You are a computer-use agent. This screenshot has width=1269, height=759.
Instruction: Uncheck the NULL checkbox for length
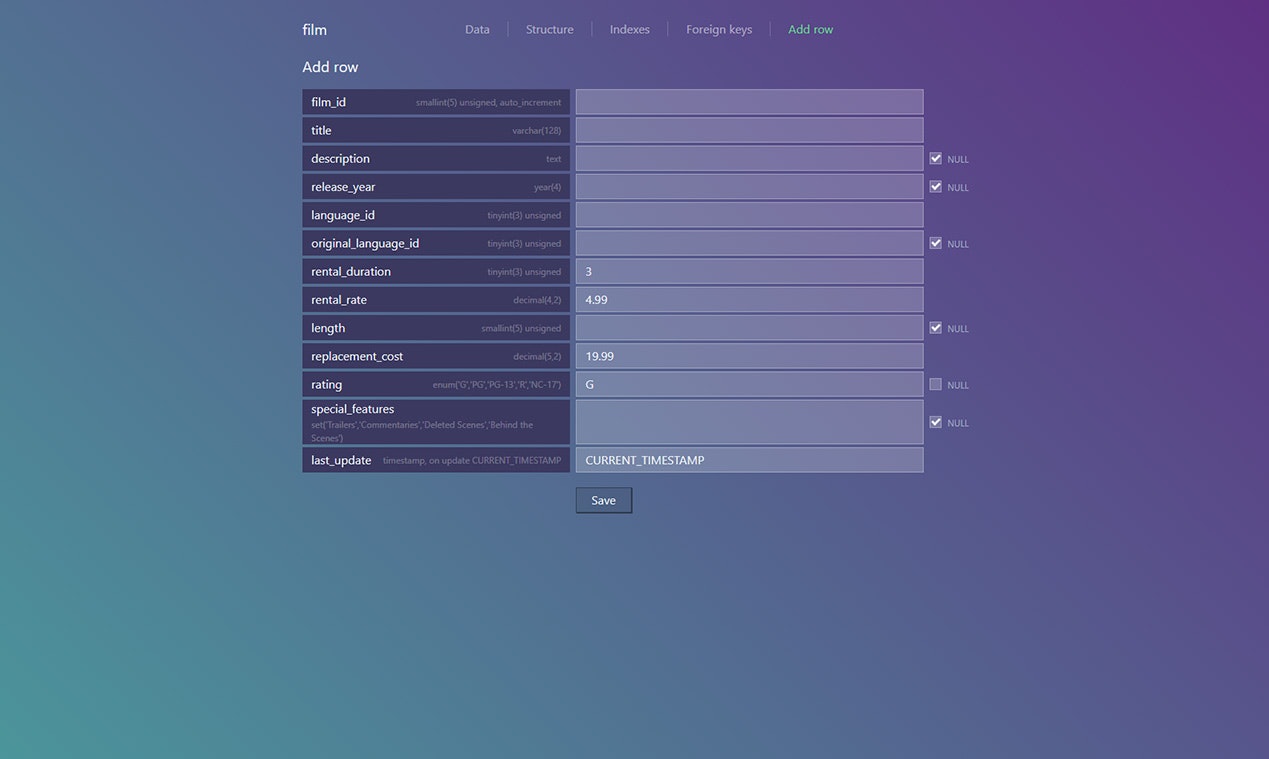pyautogui.click(x=935, y=327)
